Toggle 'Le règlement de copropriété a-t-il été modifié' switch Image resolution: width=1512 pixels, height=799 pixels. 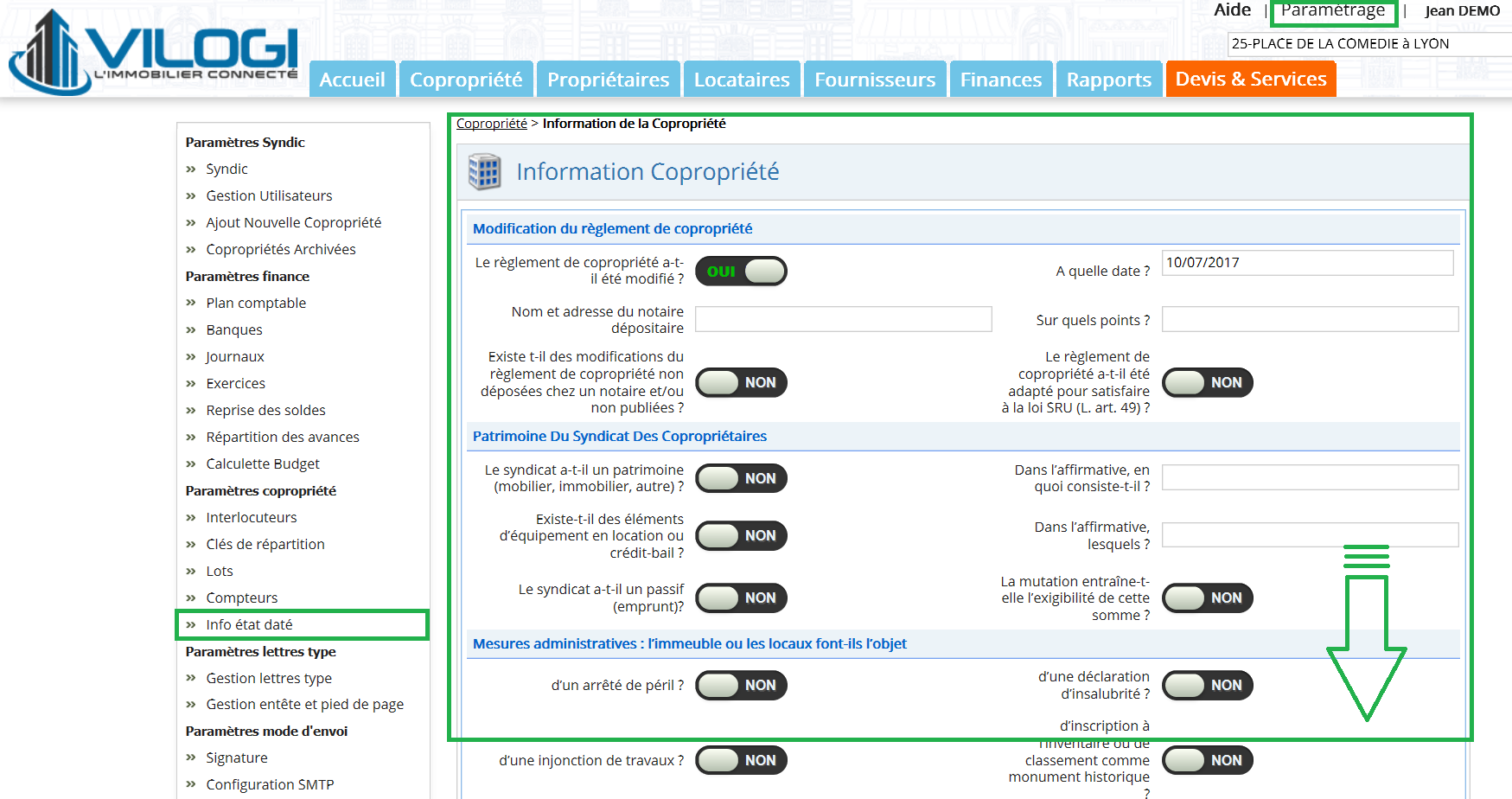click(x=741, y=272)
